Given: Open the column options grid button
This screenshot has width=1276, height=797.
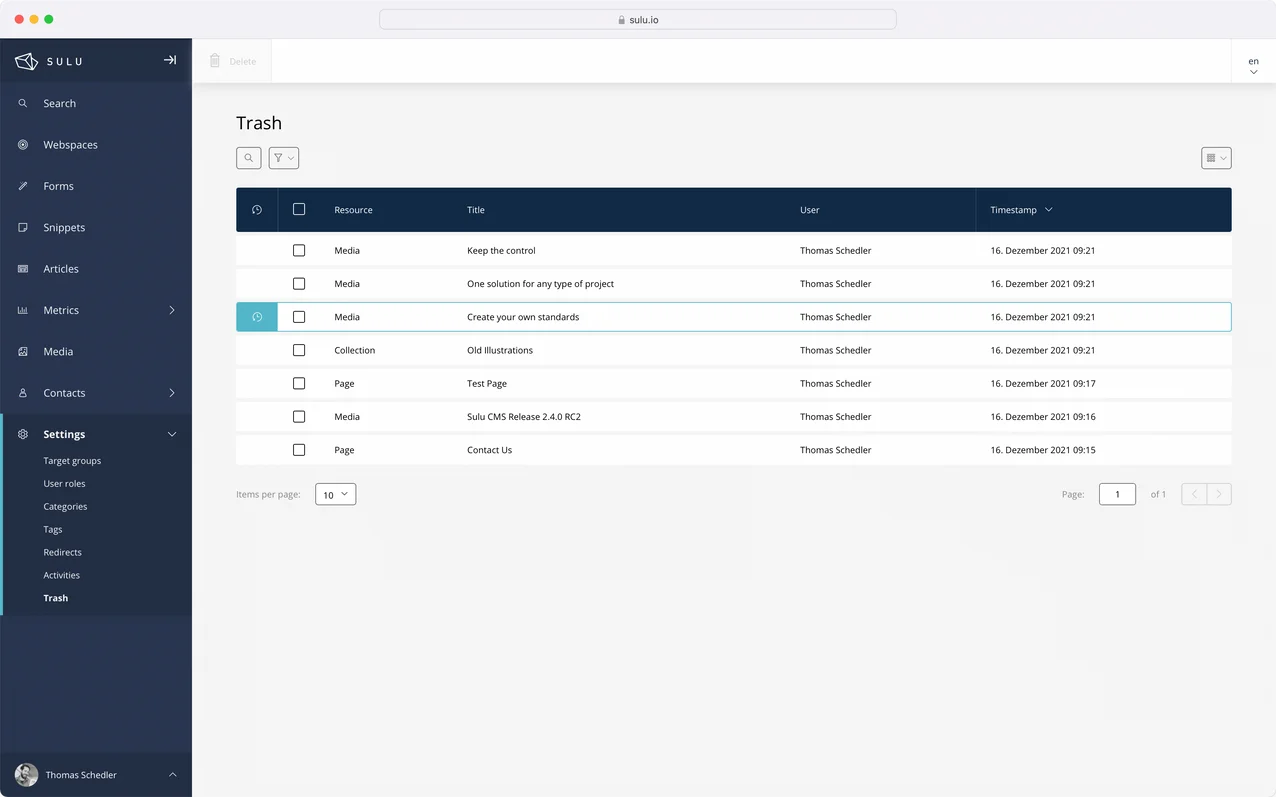Looking at the screenshot, I should click(1216, 158).
